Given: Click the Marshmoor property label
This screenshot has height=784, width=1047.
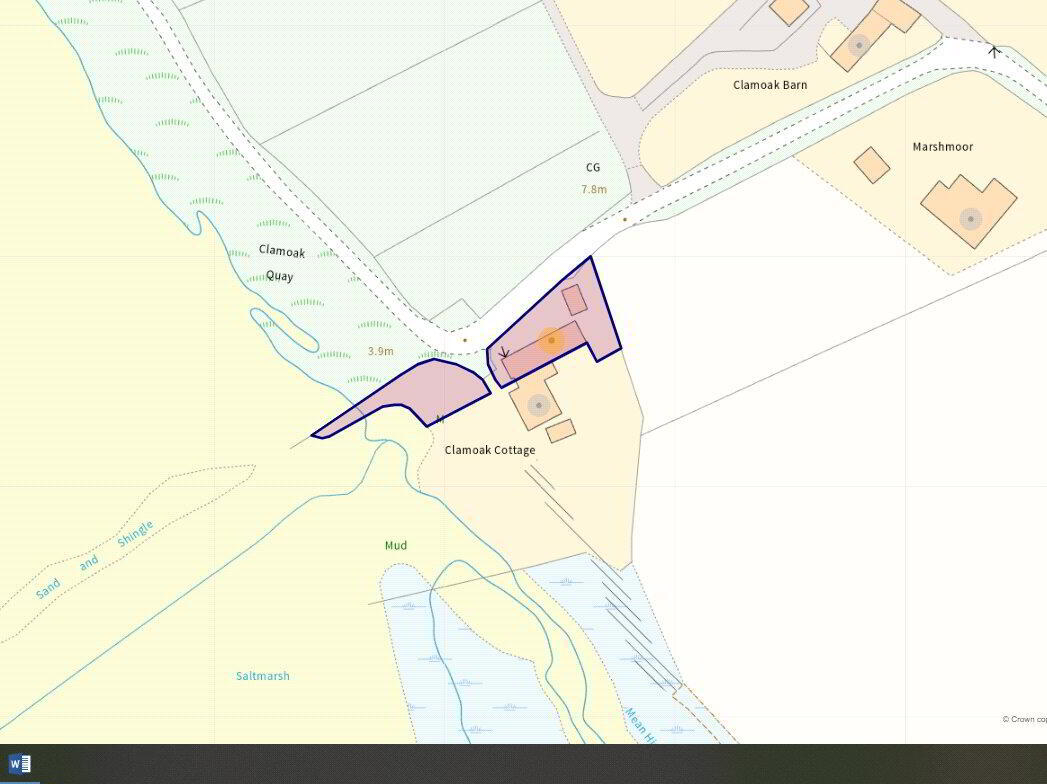Looking at the screenshot, I should pyautogui.click(x=942, y=146).
